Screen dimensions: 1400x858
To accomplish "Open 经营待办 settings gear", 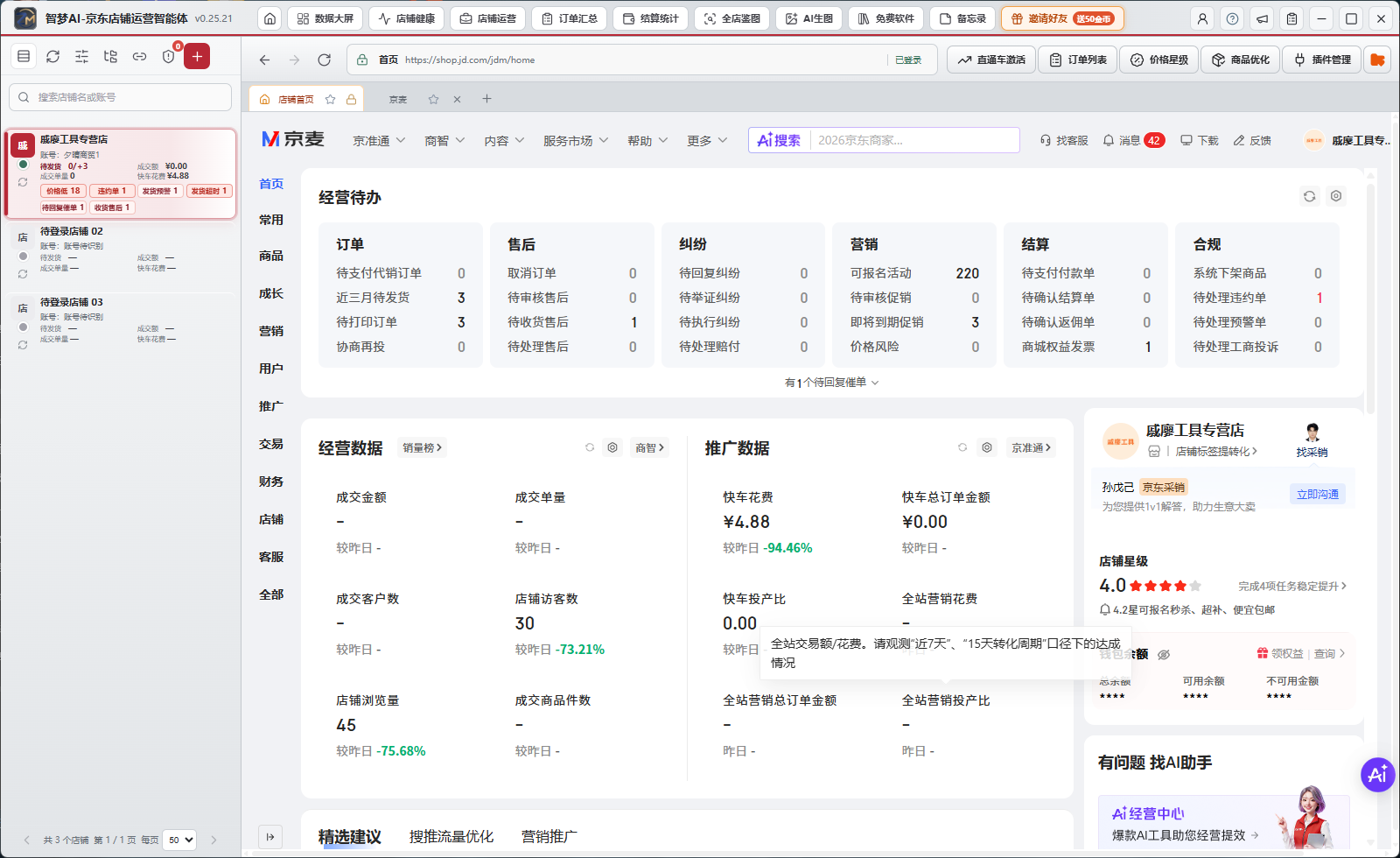I will click(x=1336, y=196).
